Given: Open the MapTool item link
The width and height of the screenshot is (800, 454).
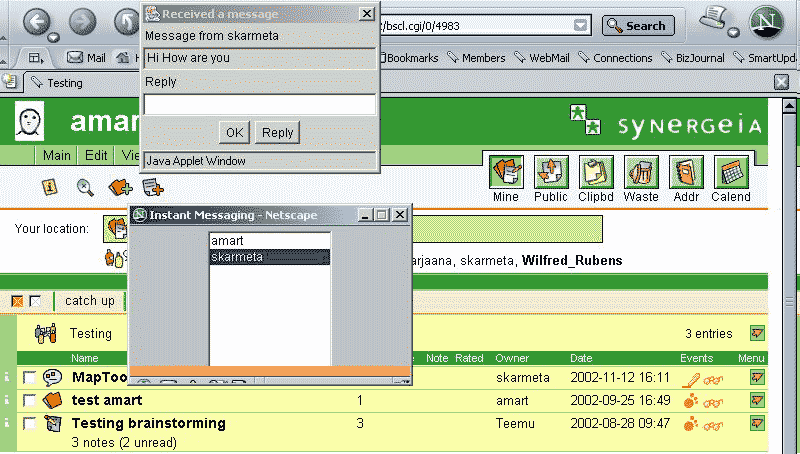Looking at the screenshot, I should (99, 377).
